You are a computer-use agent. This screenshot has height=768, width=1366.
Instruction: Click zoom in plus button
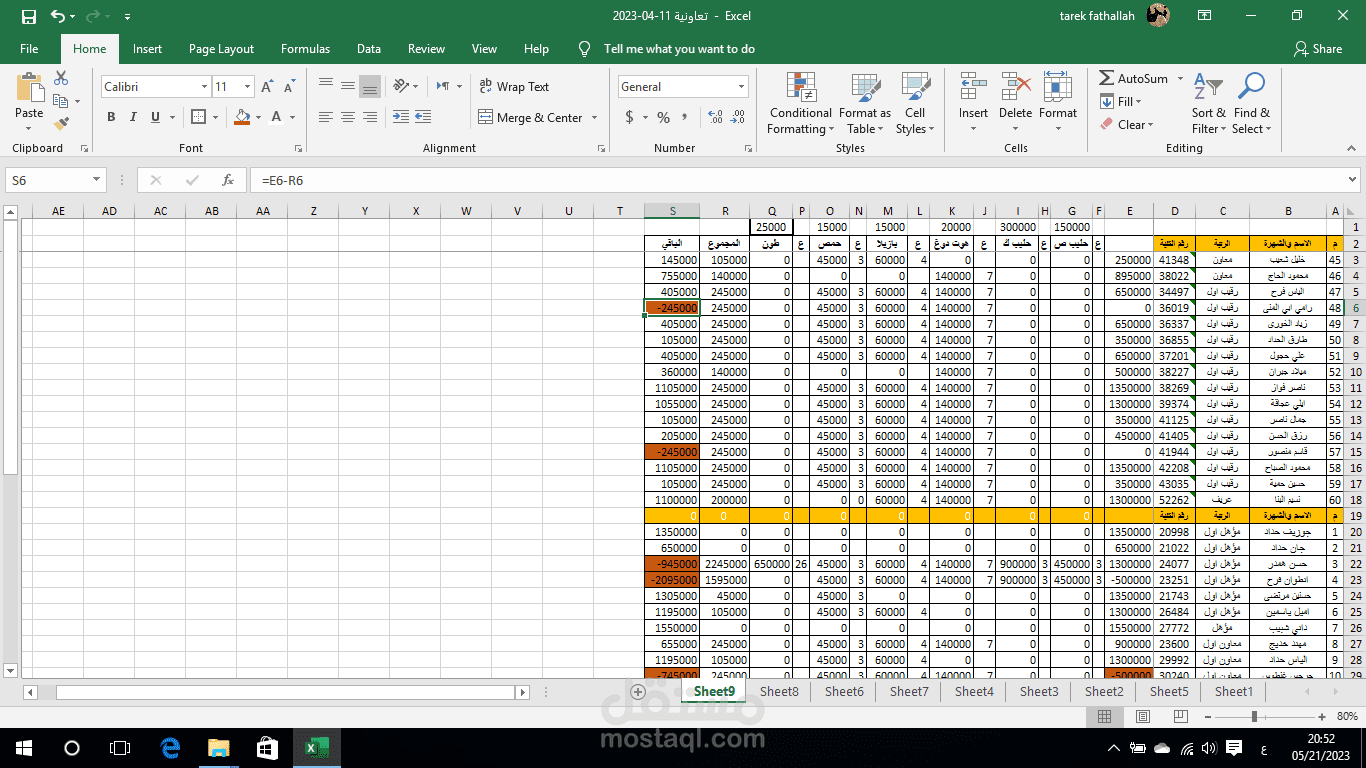(1322, 717)
